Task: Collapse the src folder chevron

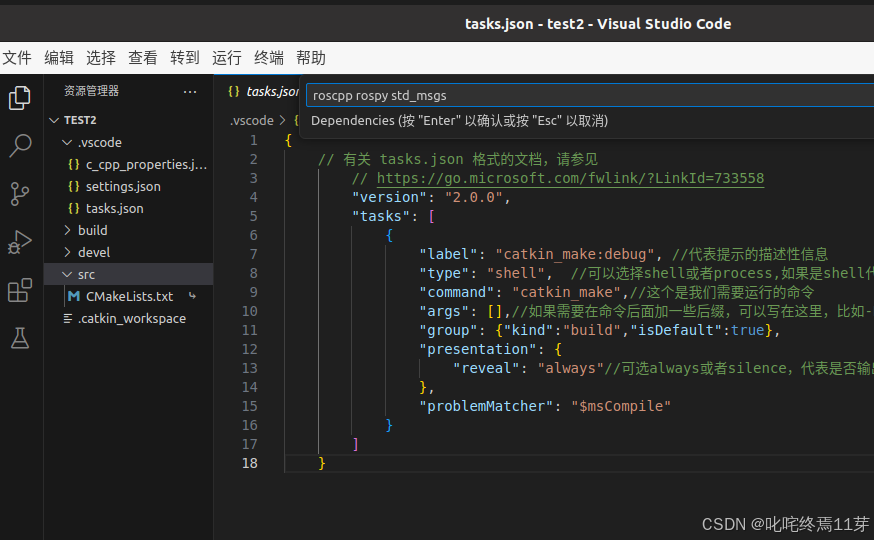Action: (x=67, y=275)
